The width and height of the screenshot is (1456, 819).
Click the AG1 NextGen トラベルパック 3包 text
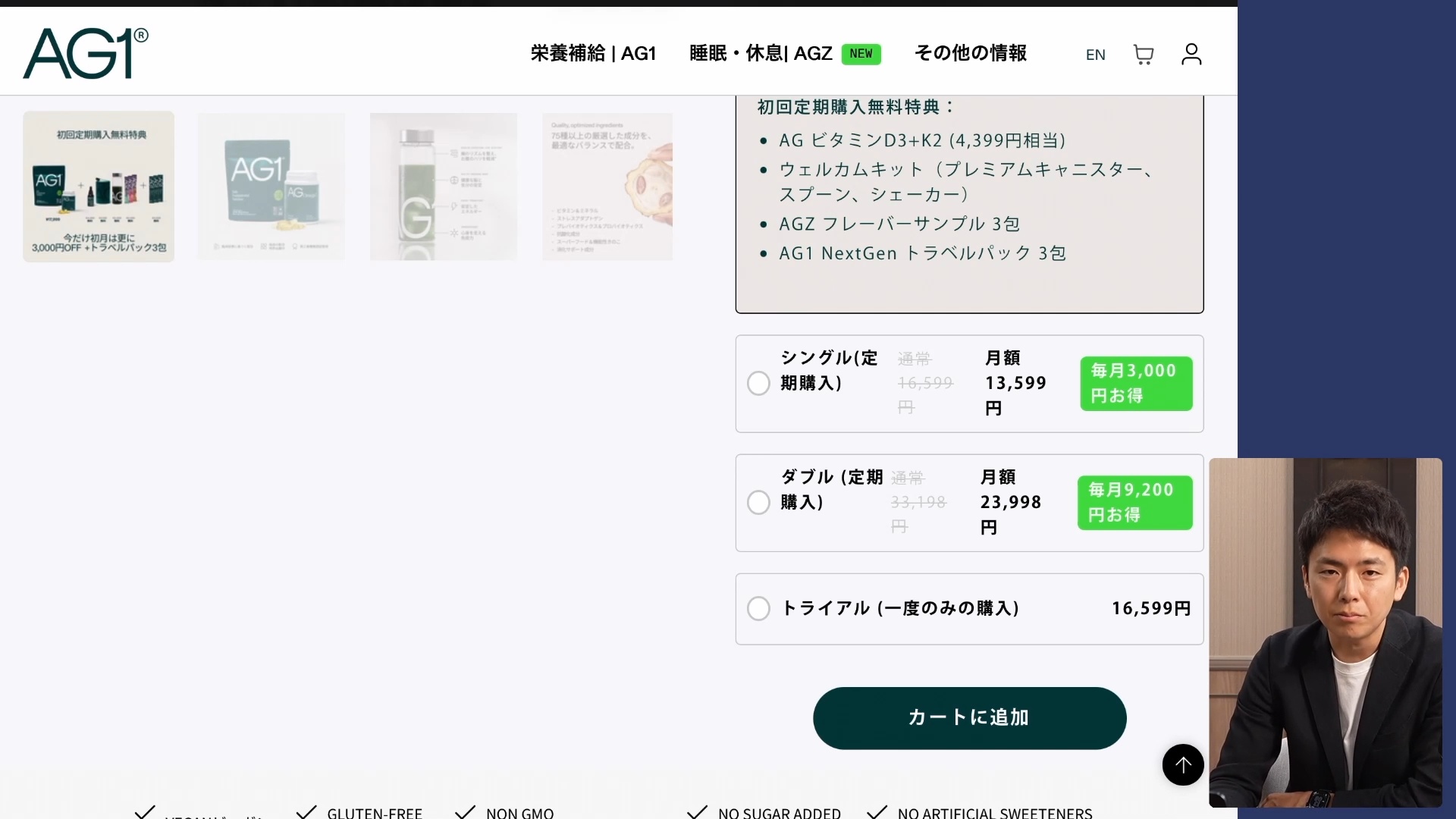pyautogui.click(x=922, y=253)
